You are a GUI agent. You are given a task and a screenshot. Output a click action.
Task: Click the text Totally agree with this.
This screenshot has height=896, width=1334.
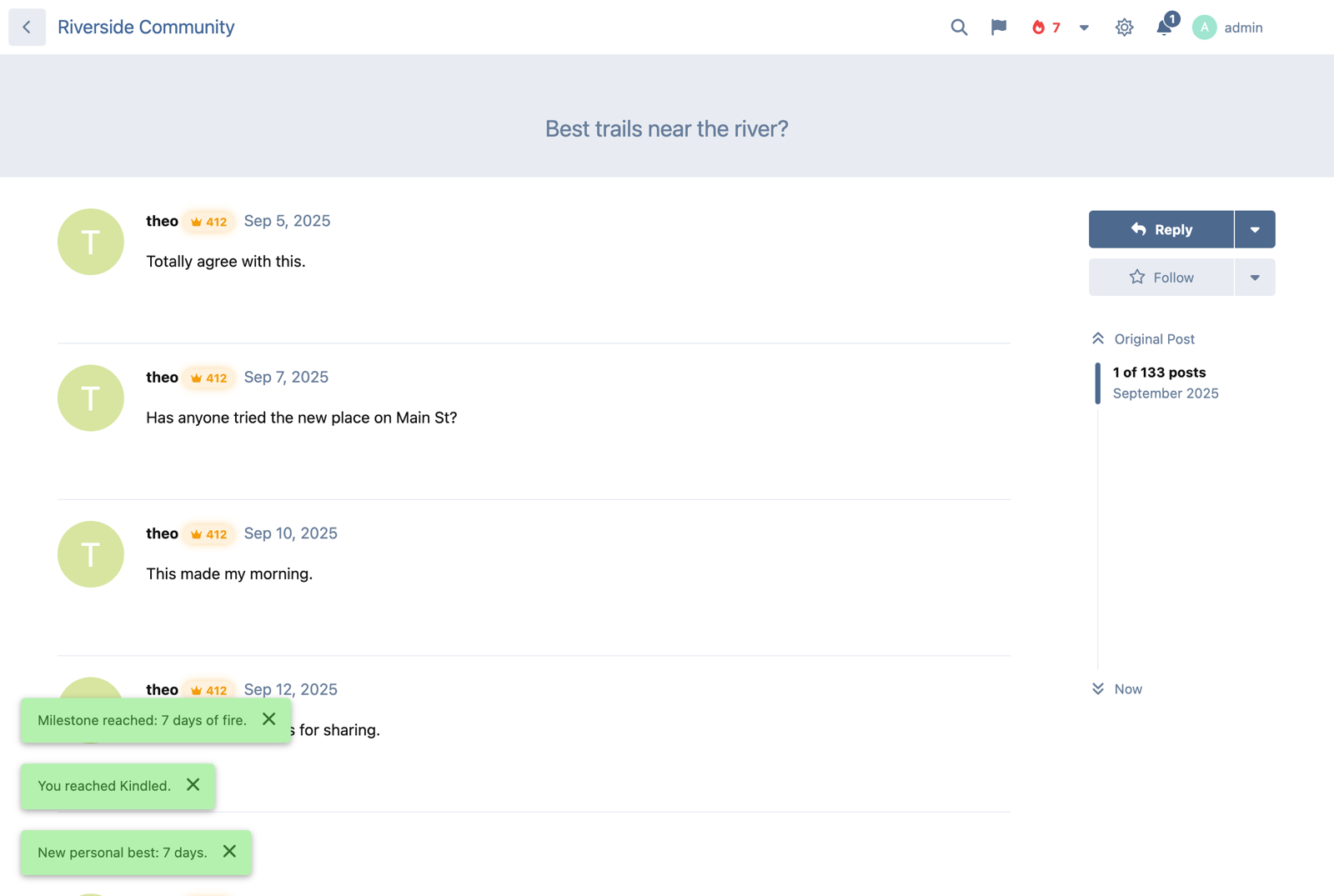(226, 262)
